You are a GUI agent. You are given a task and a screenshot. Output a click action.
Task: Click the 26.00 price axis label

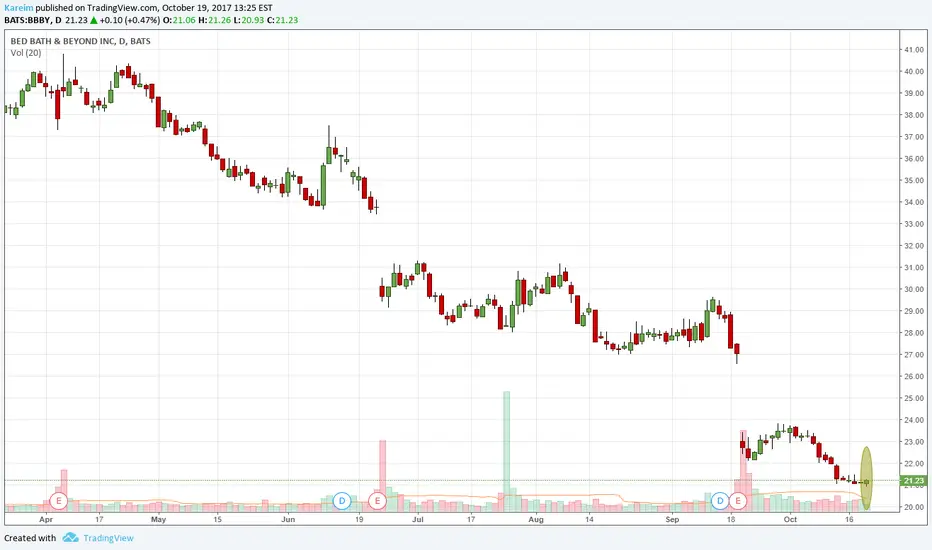[x=914, y=376]
